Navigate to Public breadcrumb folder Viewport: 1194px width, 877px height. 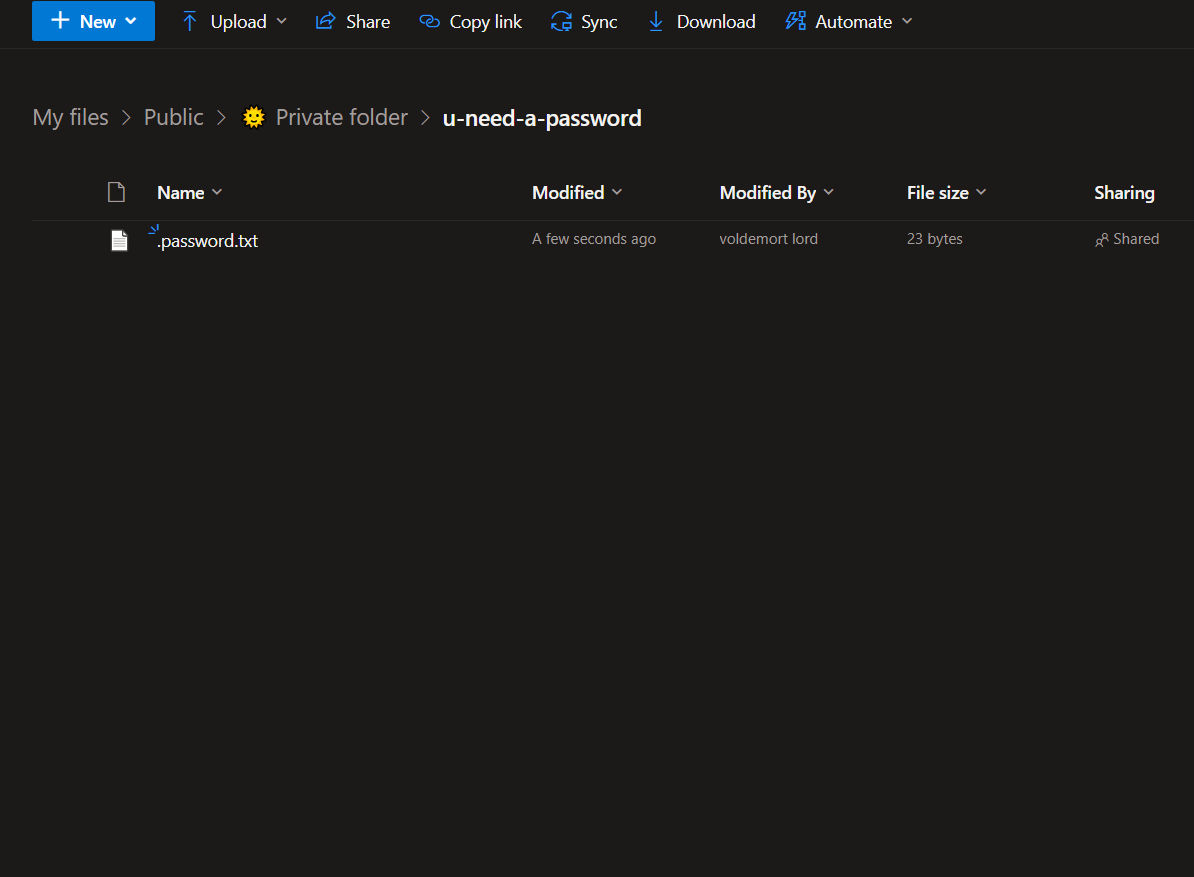coord(174,117)
